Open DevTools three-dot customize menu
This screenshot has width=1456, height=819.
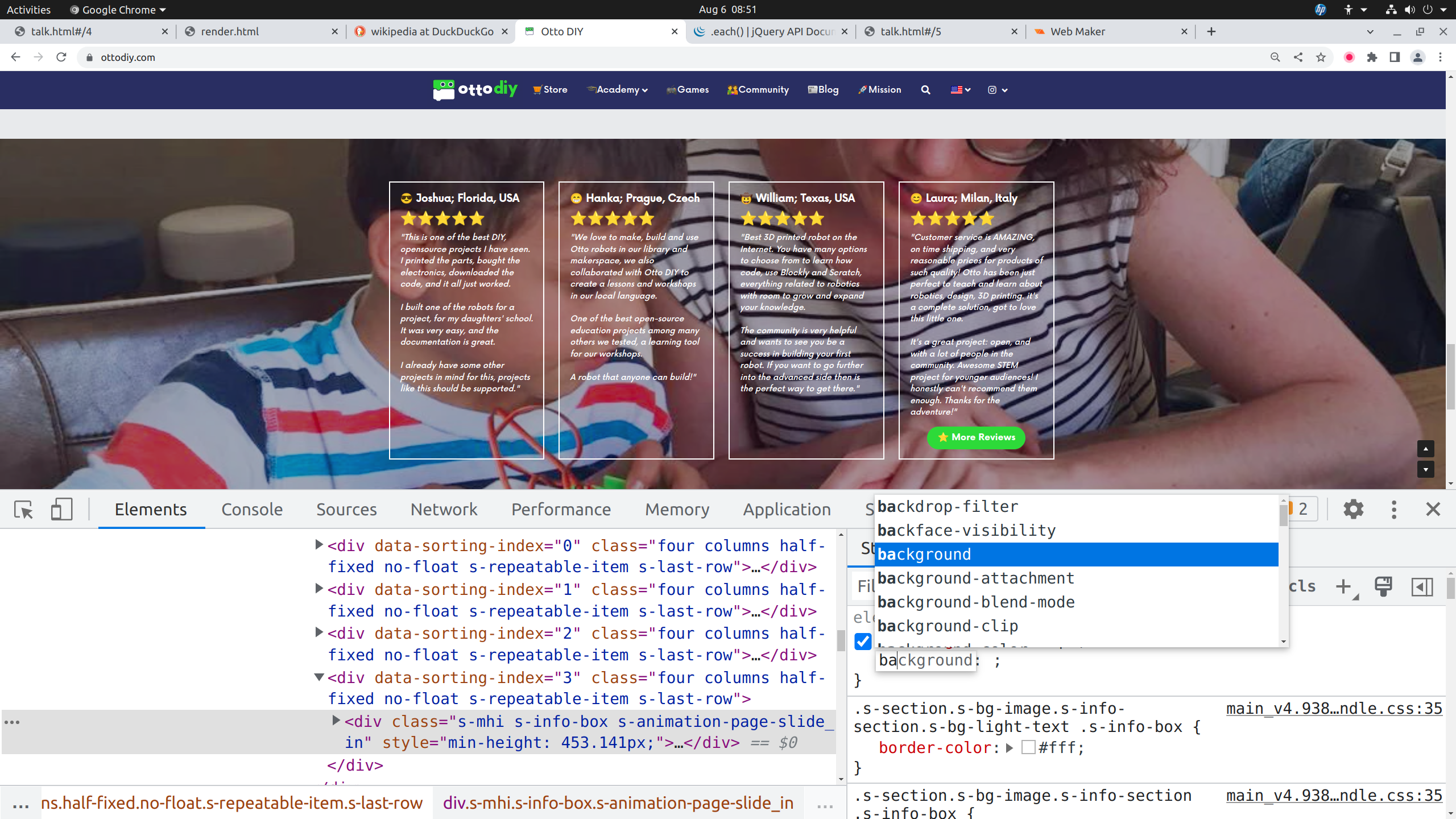coord(1393,509)
